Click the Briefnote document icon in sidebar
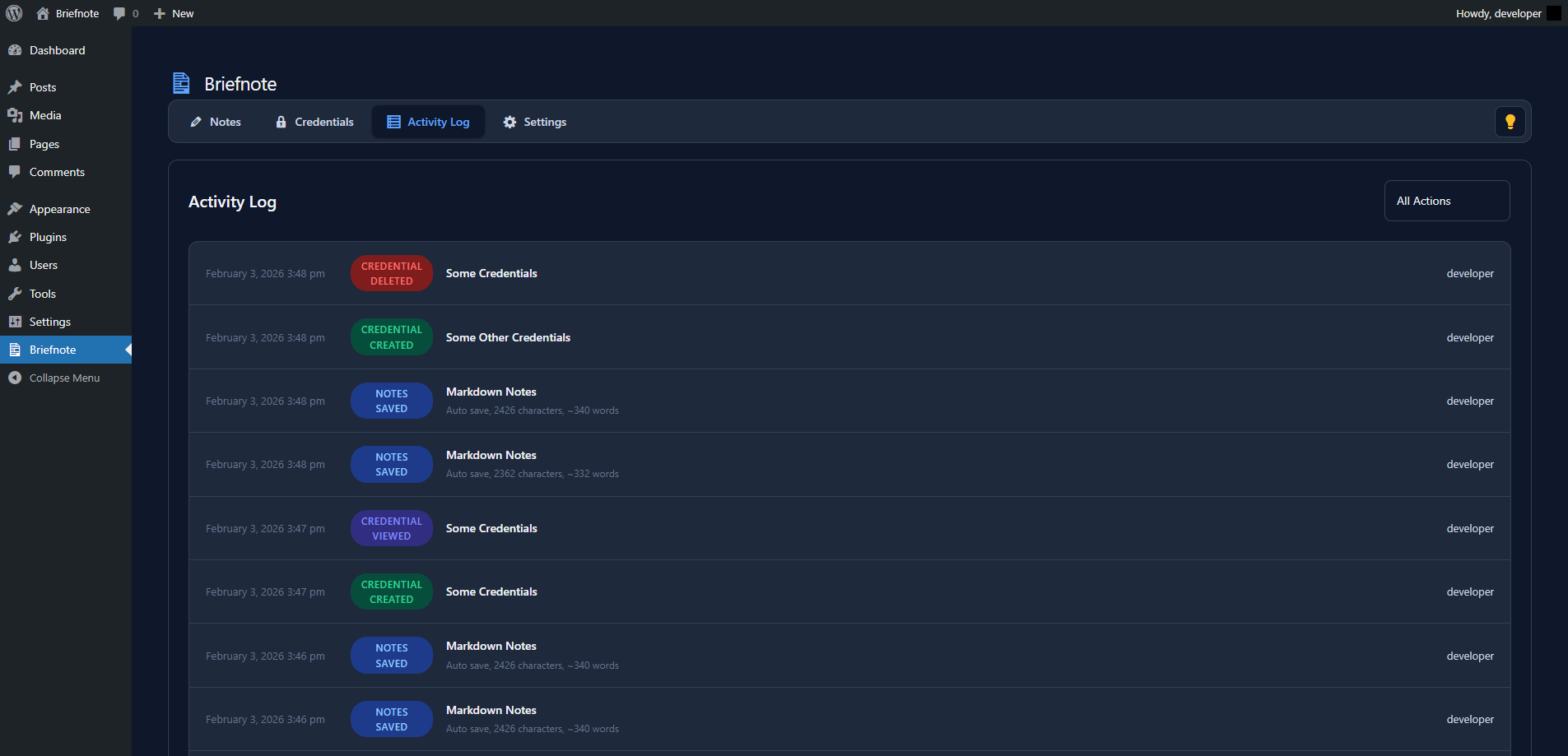This screenshot has height=756, width=1568. point(15,350)
